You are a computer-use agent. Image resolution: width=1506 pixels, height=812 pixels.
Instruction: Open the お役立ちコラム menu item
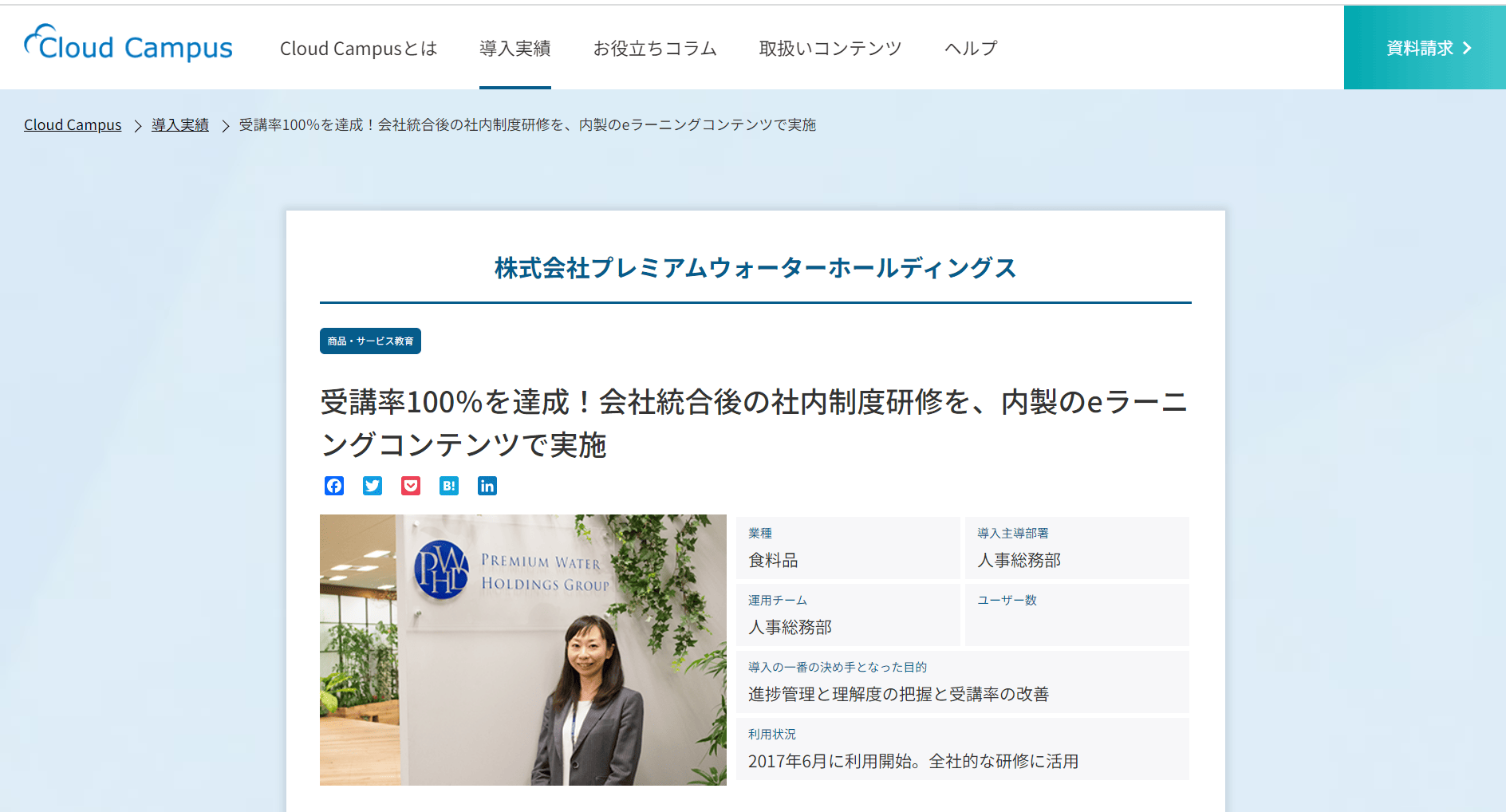point(655,49)
